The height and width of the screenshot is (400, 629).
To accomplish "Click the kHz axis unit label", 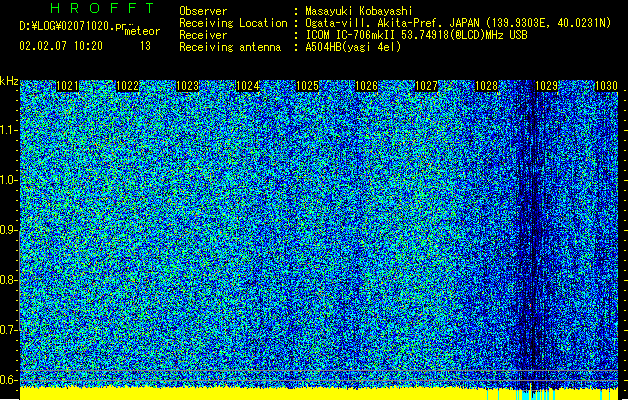I will pos(9,81).
